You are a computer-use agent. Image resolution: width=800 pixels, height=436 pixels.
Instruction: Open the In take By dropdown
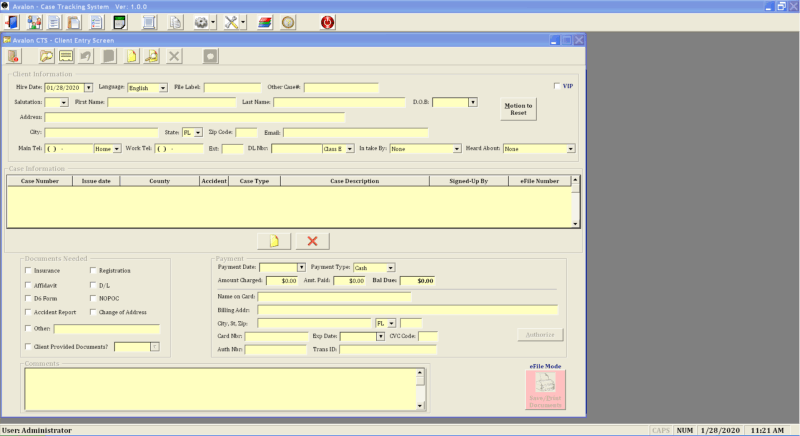tap(457, 149)
